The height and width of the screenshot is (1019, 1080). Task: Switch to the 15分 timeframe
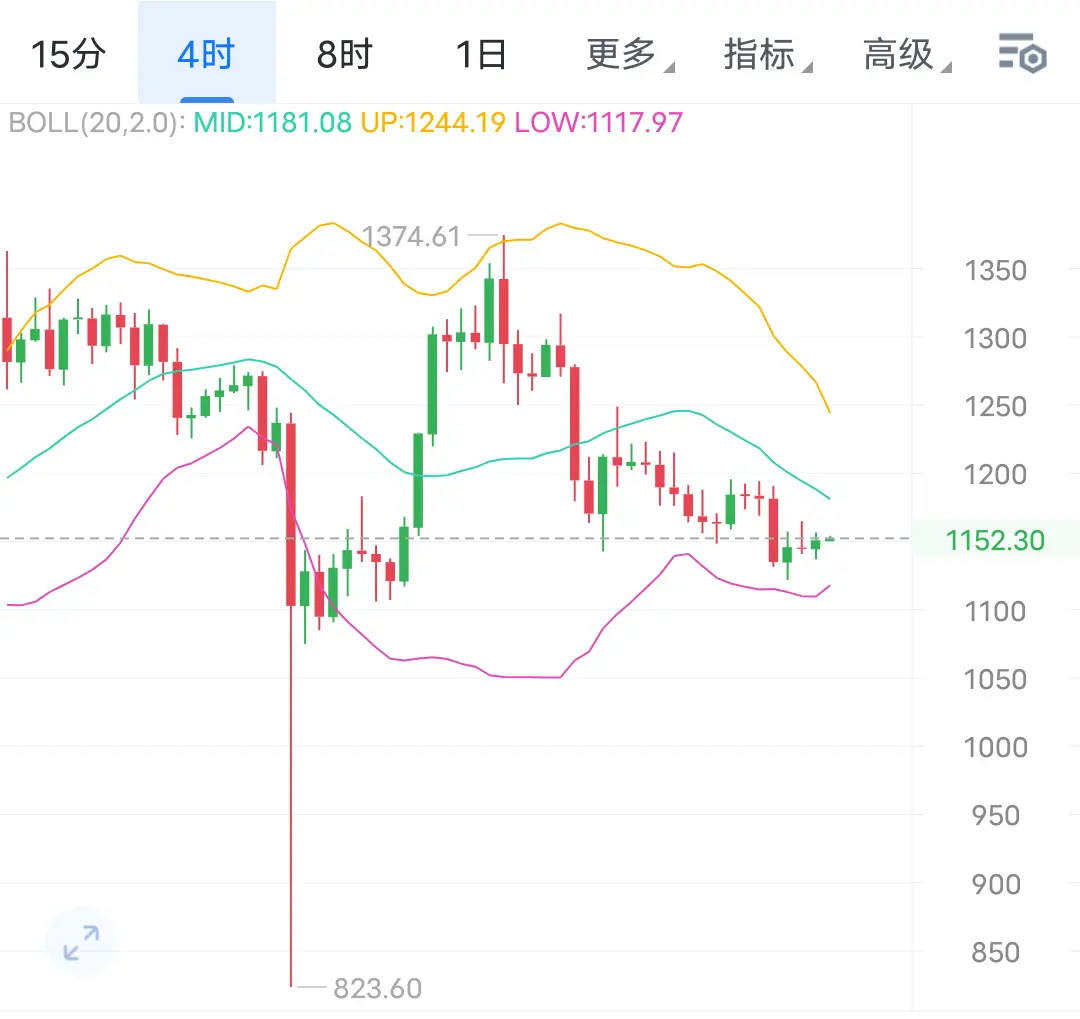point(67,54)
